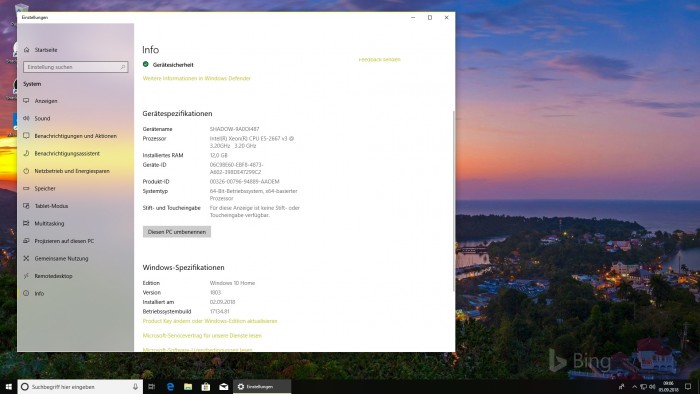Open the Mail app from taskbar
Screen dimensions: 700x394
(x=224, y=387)
